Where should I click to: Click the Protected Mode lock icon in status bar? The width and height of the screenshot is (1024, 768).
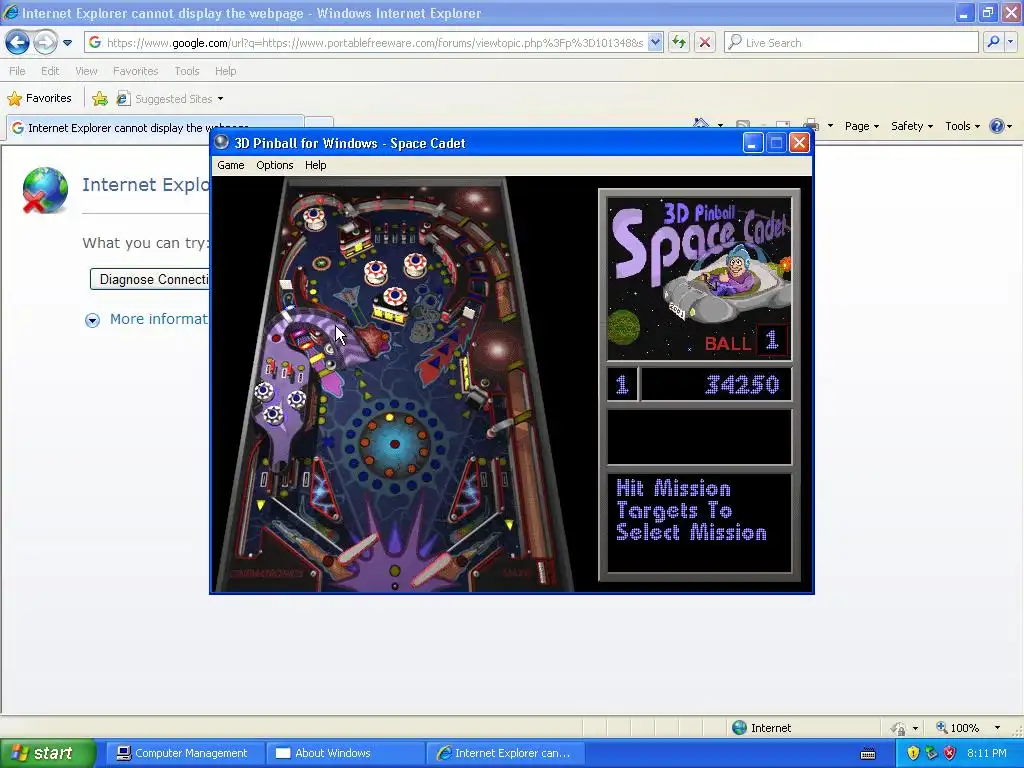coord(899,728)
